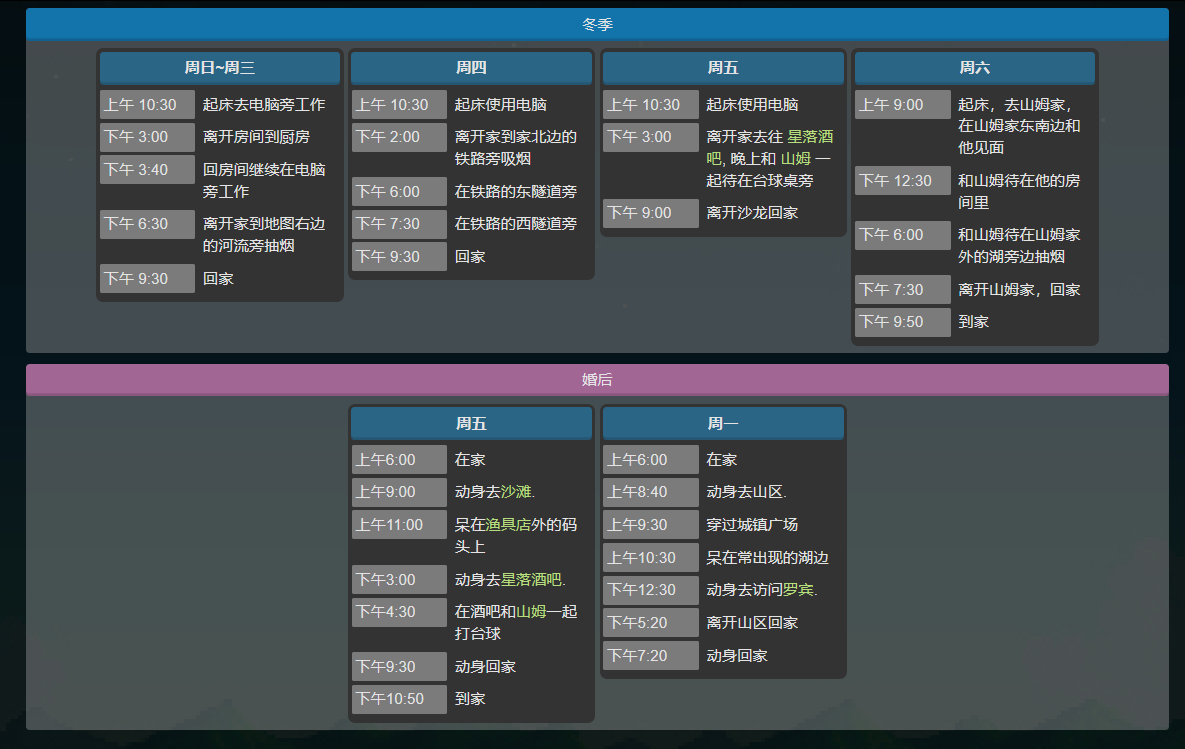Select the 周四 winter schedule header
This screenshot has width=1185, height=749.
click(472, 68)
